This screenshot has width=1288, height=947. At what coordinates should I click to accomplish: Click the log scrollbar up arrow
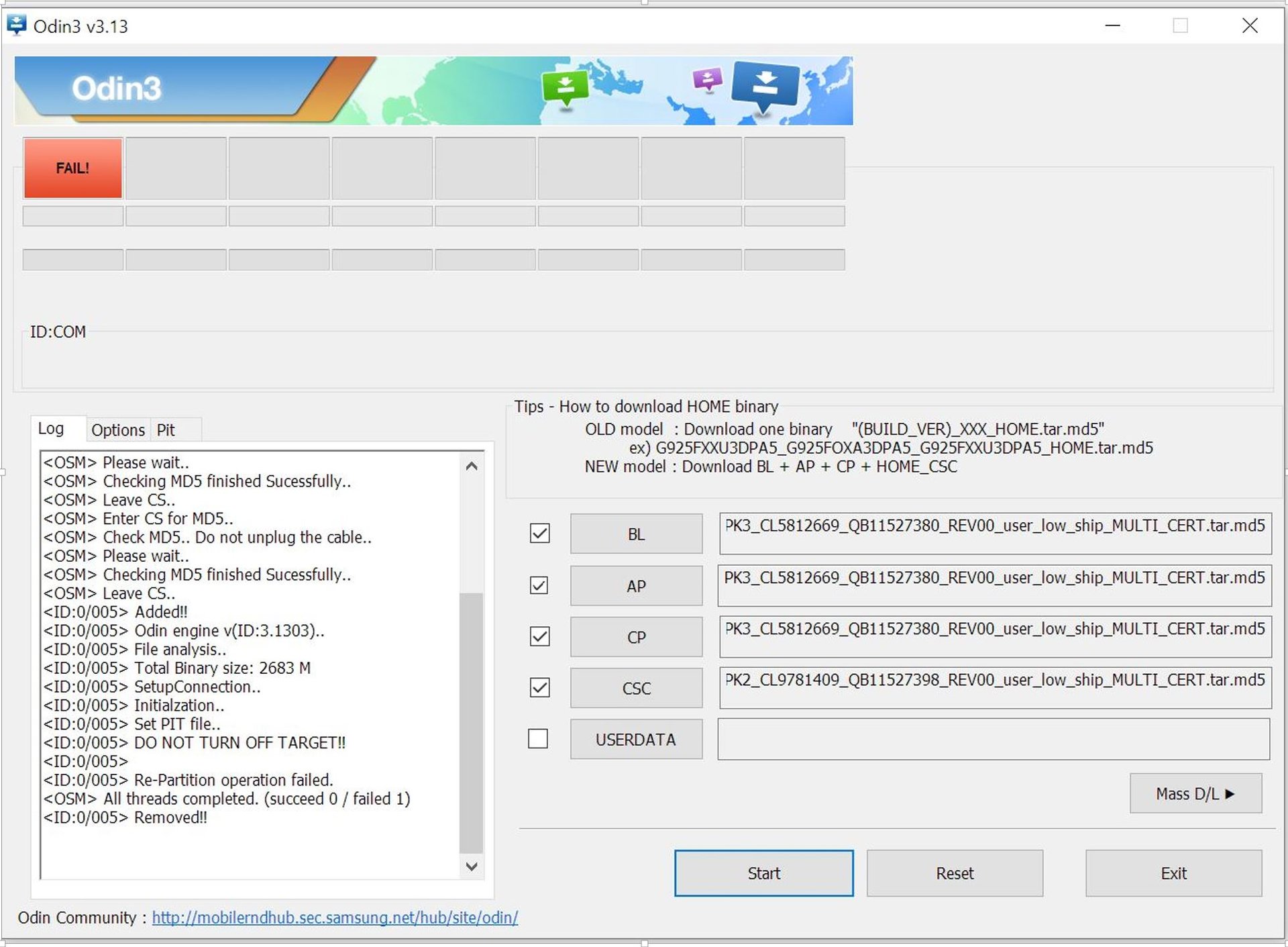(472, 465)
